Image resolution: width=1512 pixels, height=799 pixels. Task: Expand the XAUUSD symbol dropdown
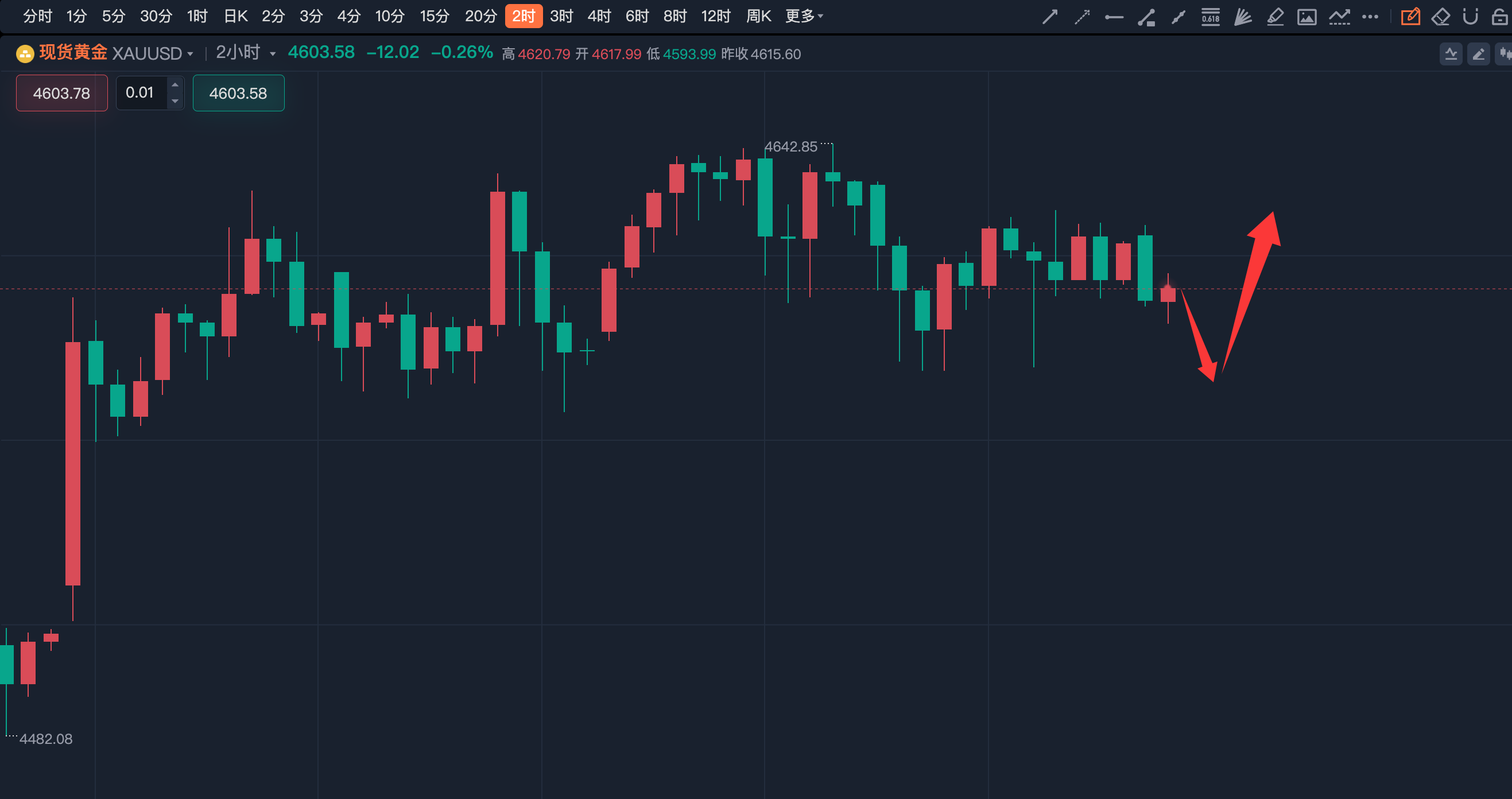(190, 54)
